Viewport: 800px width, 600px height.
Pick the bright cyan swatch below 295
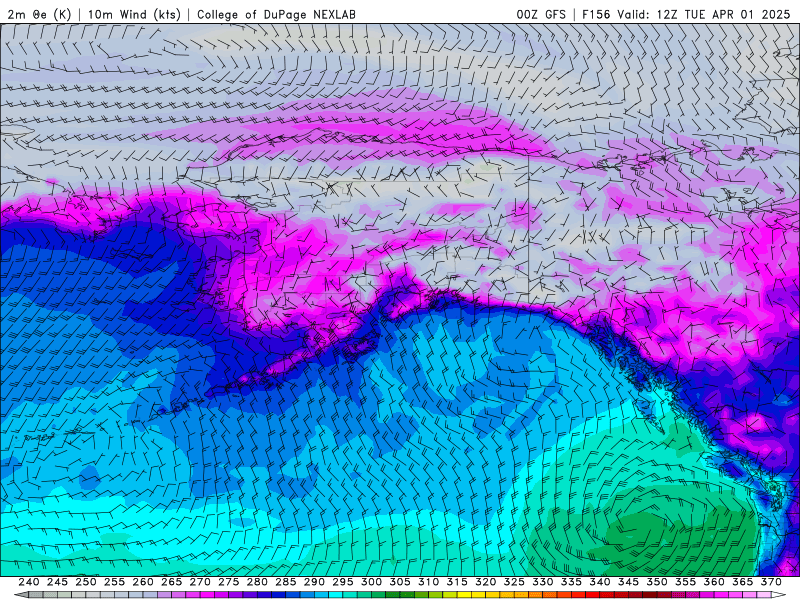point(336,594)
